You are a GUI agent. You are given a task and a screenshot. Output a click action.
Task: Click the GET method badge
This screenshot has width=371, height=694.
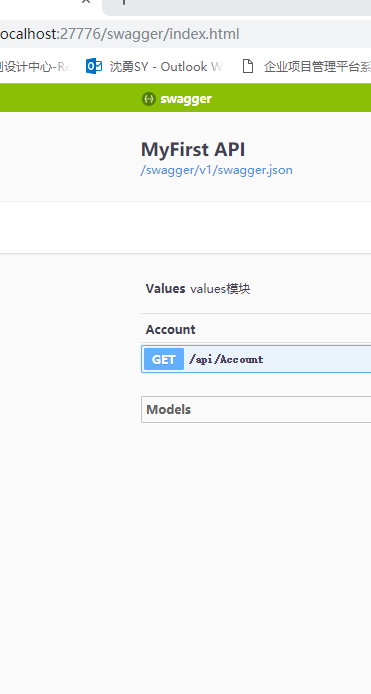pos(164,359)
